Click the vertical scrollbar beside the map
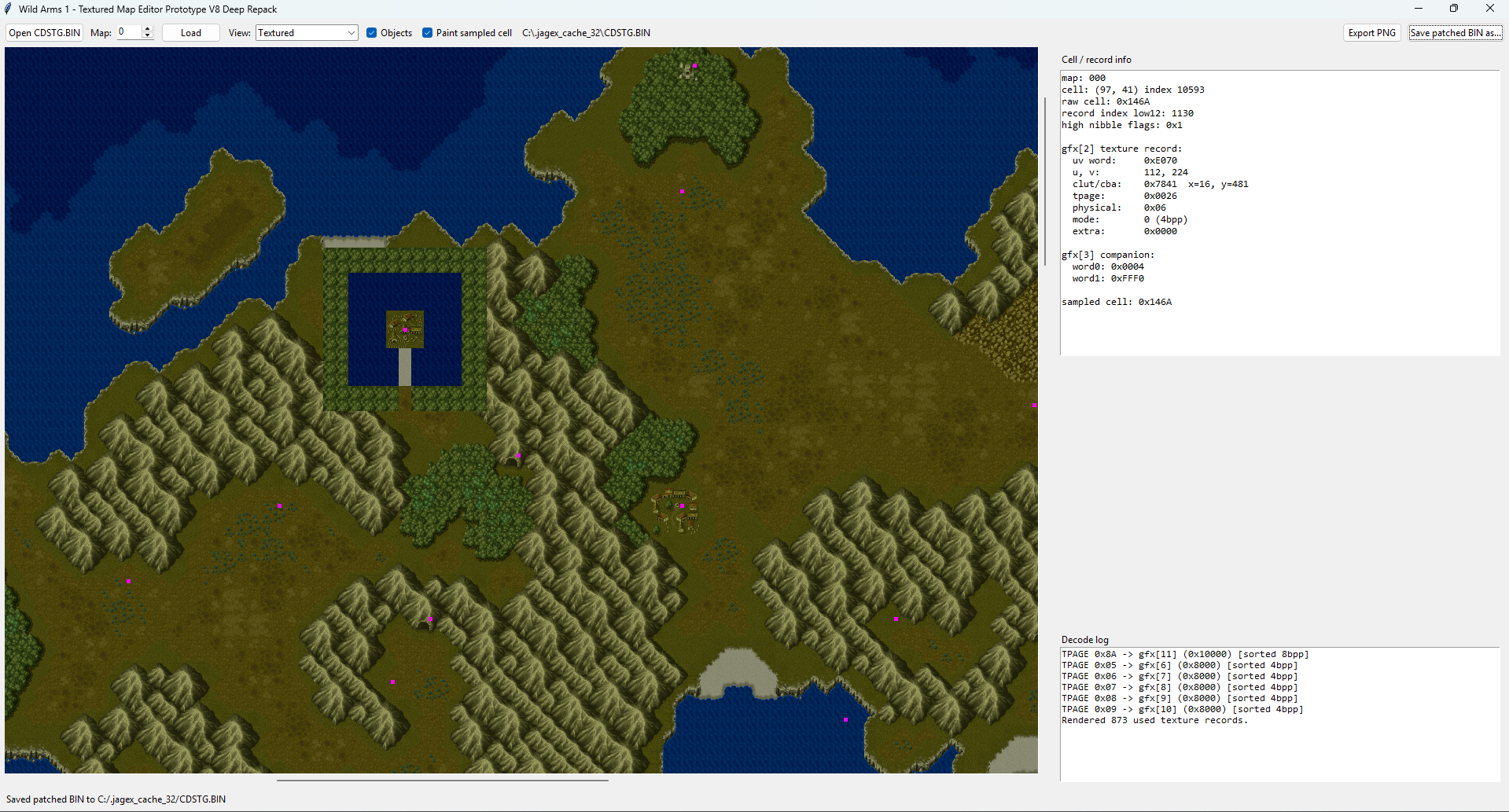Screen dimensions: 1509x812 coord(1045,182)
